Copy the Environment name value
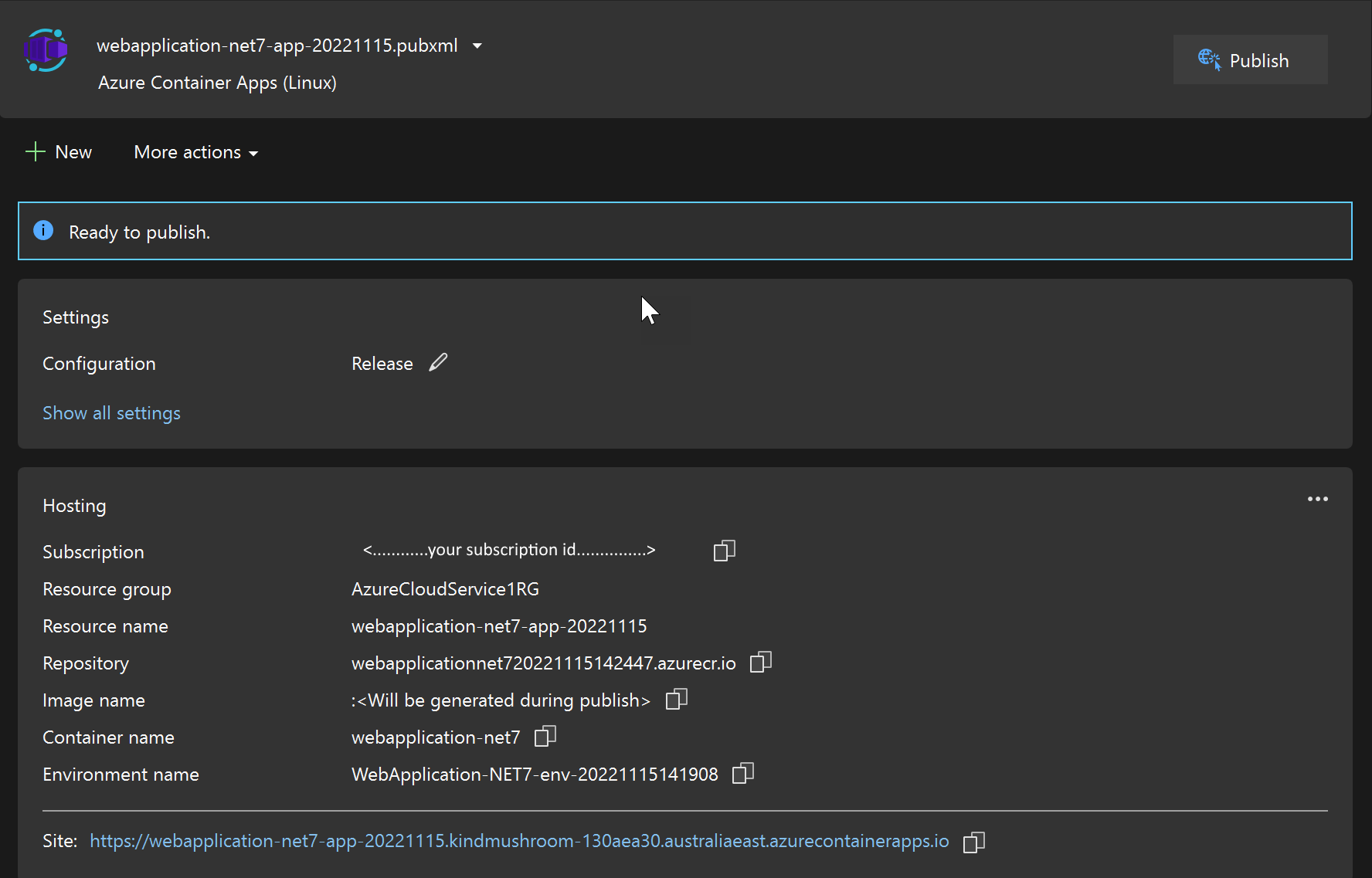 742,773
